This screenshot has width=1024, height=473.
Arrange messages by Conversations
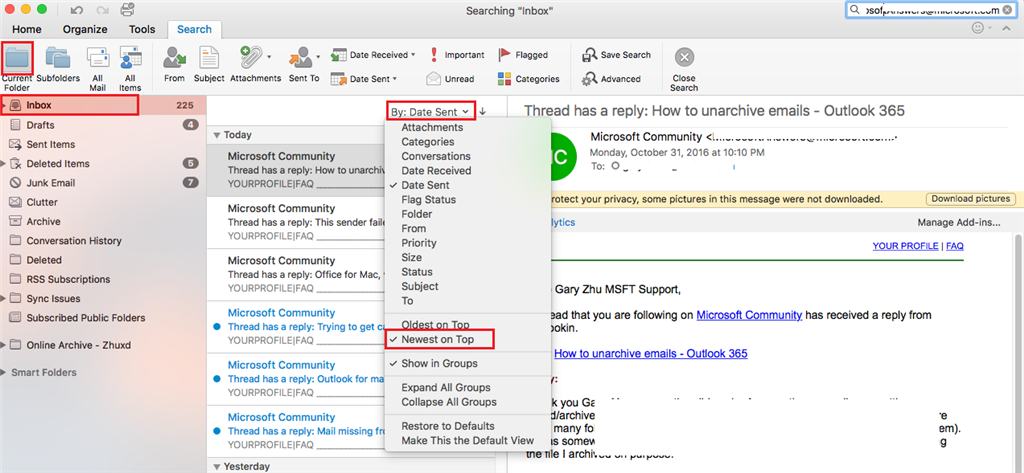[x=436, y=156]
